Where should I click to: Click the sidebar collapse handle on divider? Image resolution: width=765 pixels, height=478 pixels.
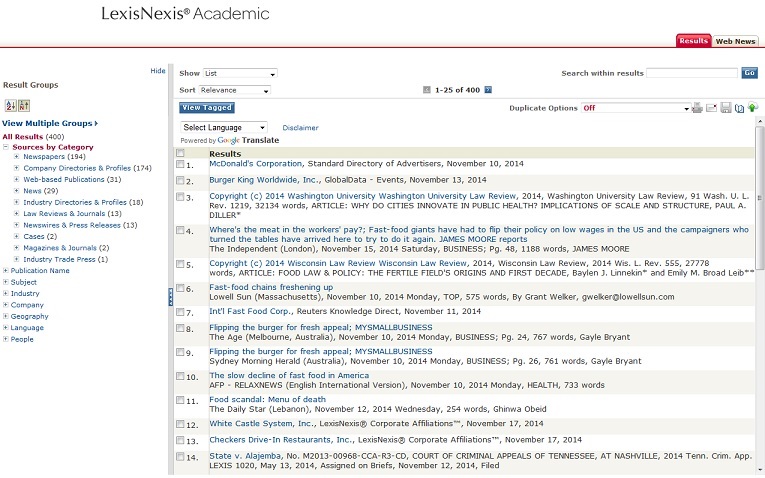coord(170,297)
